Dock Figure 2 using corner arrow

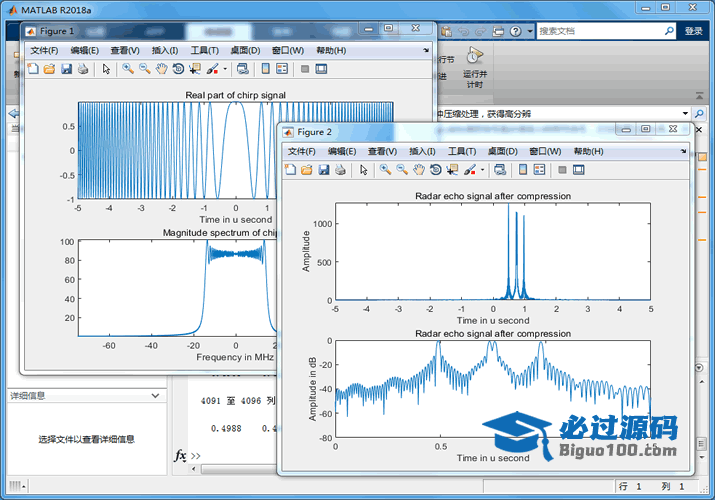click(x=683, y=151)
